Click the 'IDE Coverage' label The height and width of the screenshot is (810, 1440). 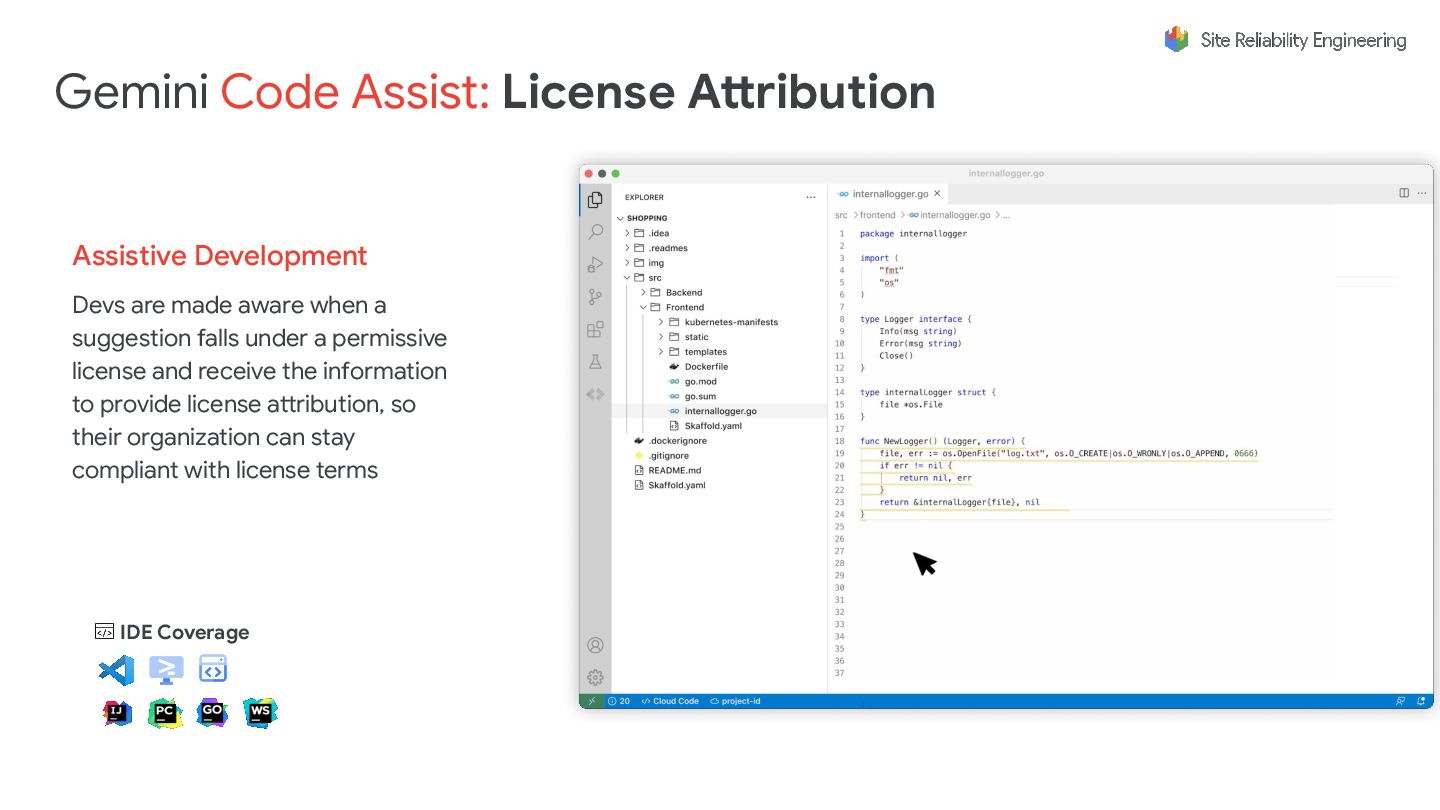(x=184, y=632)
